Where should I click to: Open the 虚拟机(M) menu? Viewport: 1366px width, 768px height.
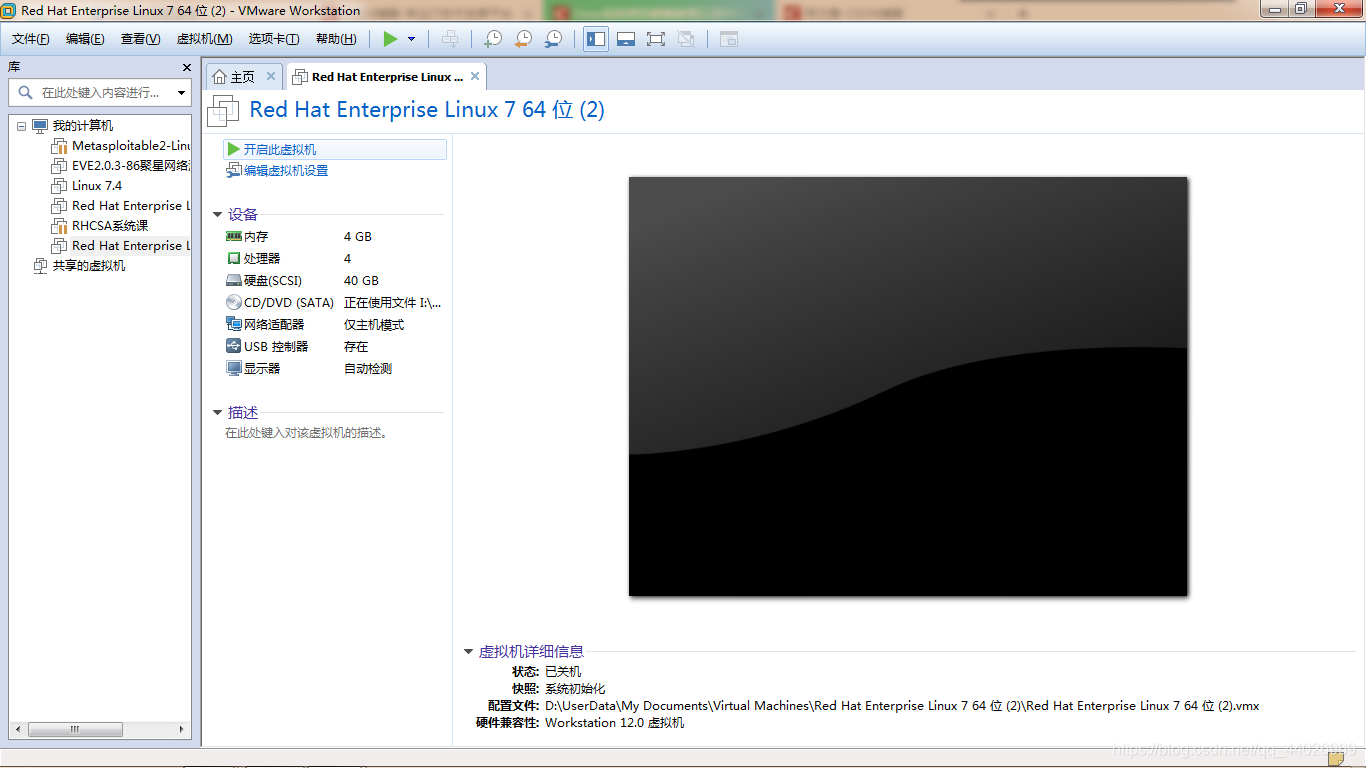click(204, 39)
